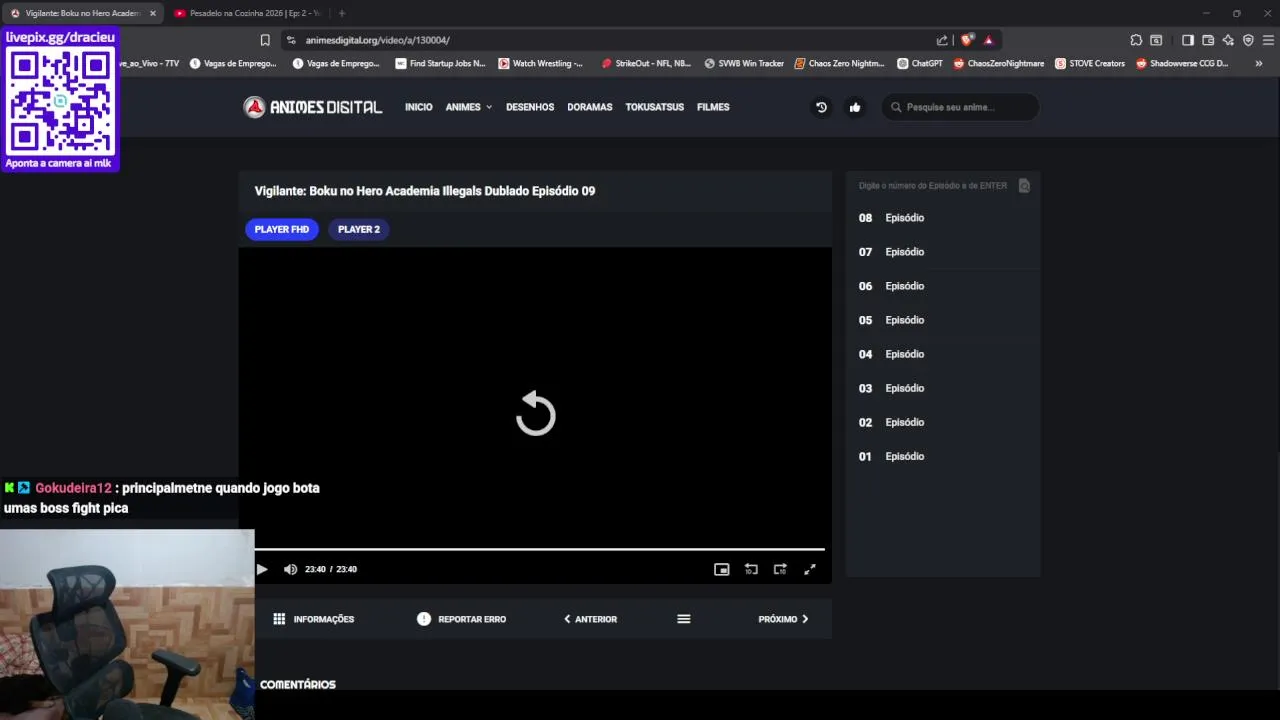
Task: Rewind 10 seconds with the player icon
Action: click(x=751, y=569)
